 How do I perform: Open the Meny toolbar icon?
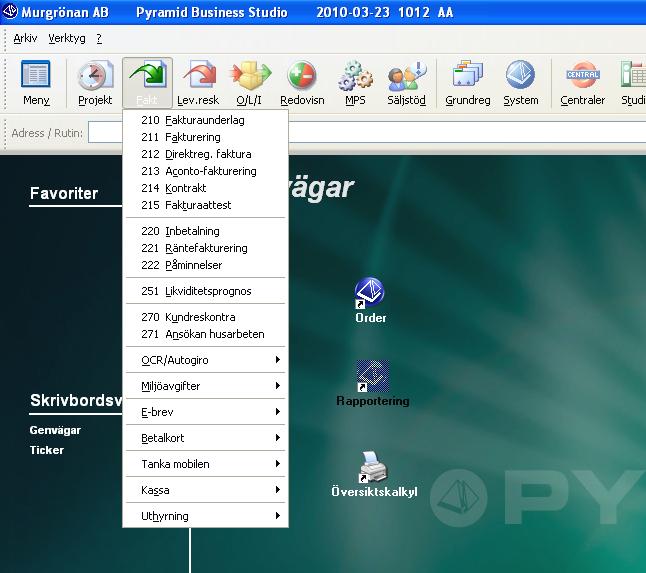(36, 83)
